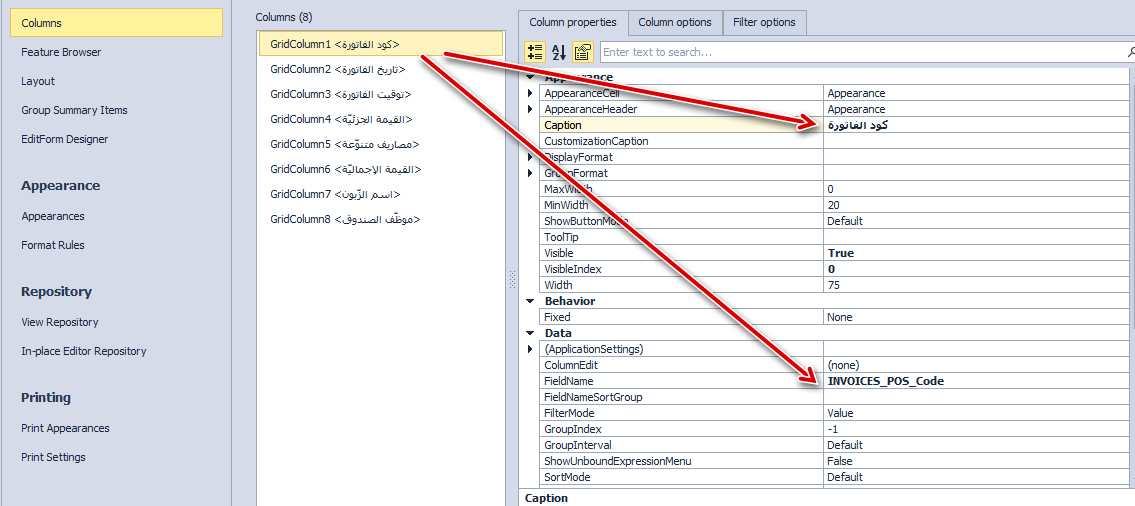Open the Feature Browser page
The height and width of the screenshot is (506, 1135).
(x=61, y=52)
